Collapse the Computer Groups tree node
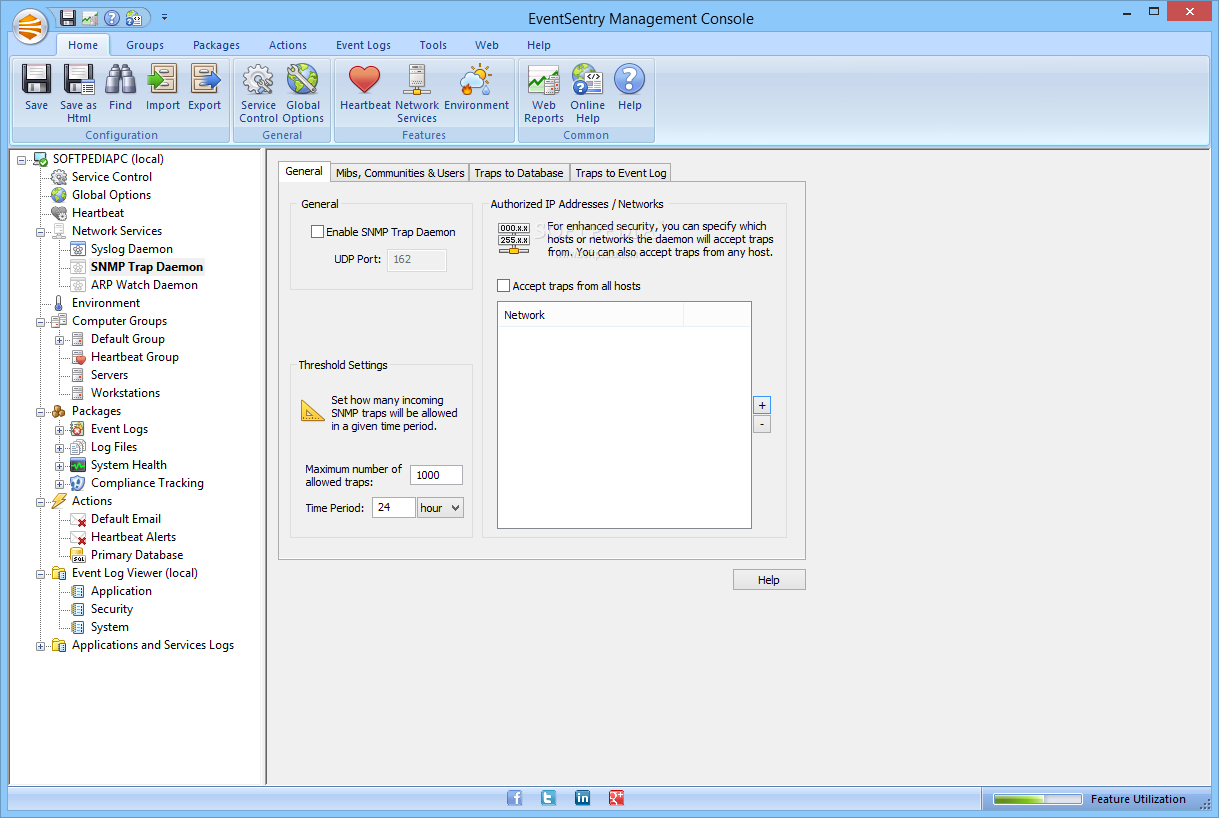 coord(41,321)
